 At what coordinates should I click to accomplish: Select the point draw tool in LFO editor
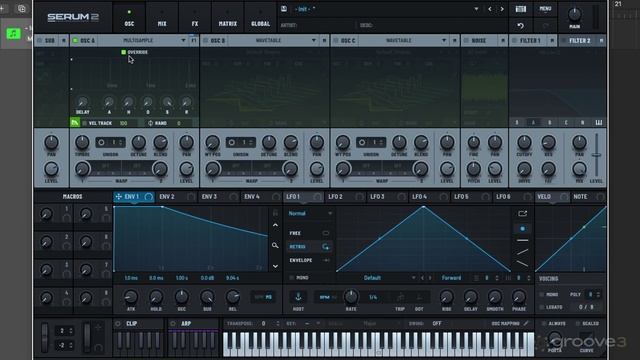pos(522,229)
